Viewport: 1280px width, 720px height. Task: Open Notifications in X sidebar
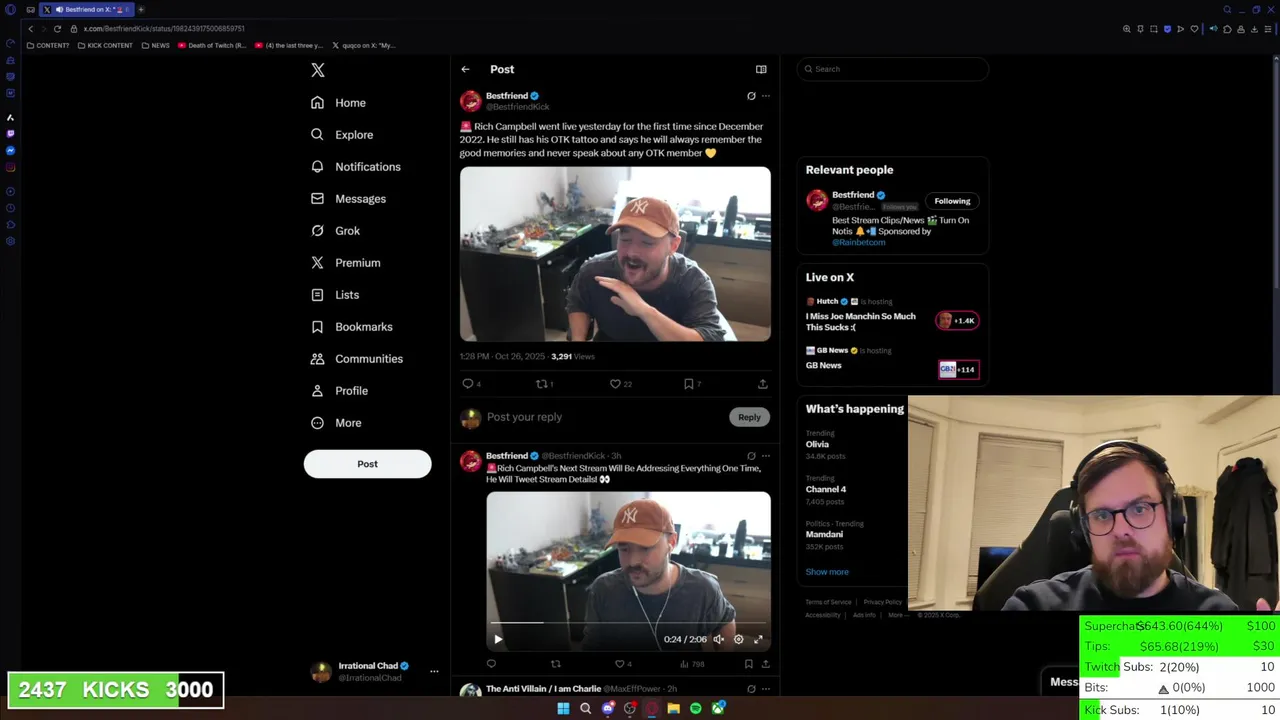355,167
